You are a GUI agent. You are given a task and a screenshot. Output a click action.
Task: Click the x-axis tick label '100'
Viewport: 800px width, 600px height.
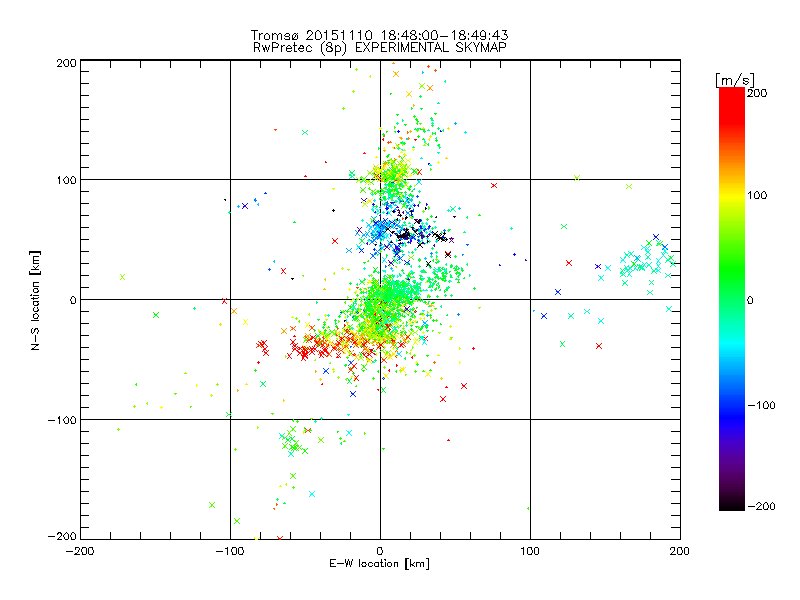click(x=530, y=551)
